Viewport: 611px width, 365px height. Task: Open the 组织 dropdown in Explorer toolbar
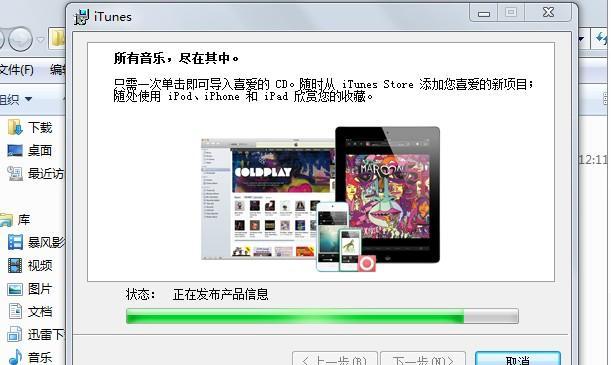pos(16,99)
